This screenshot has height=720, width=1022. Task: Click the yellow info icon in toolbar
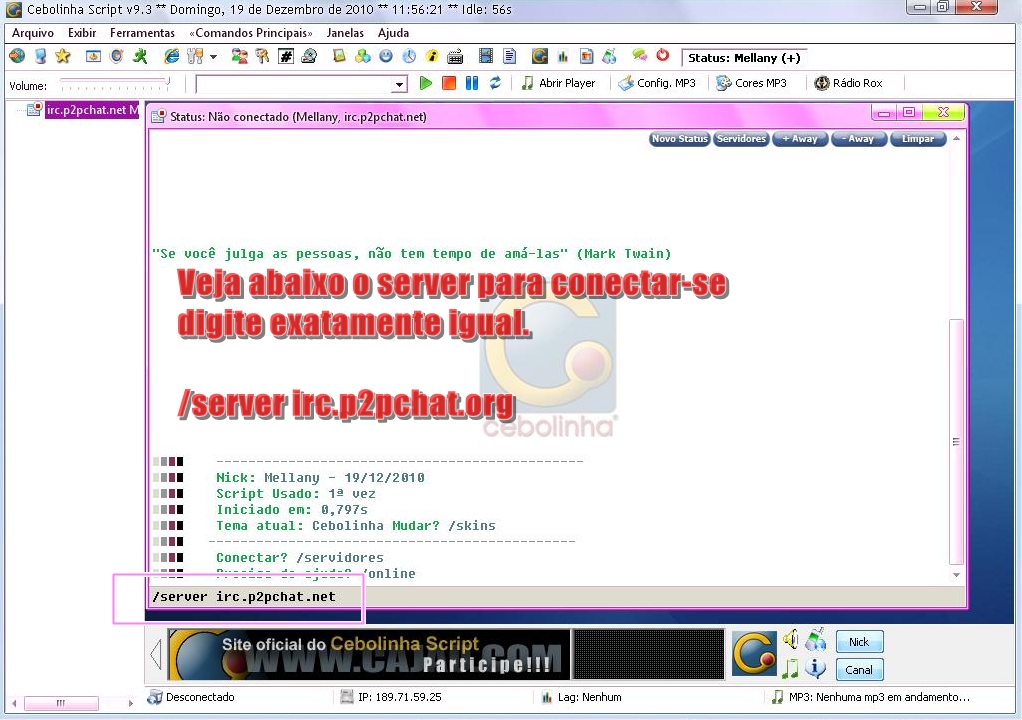(x=431, y=57)
